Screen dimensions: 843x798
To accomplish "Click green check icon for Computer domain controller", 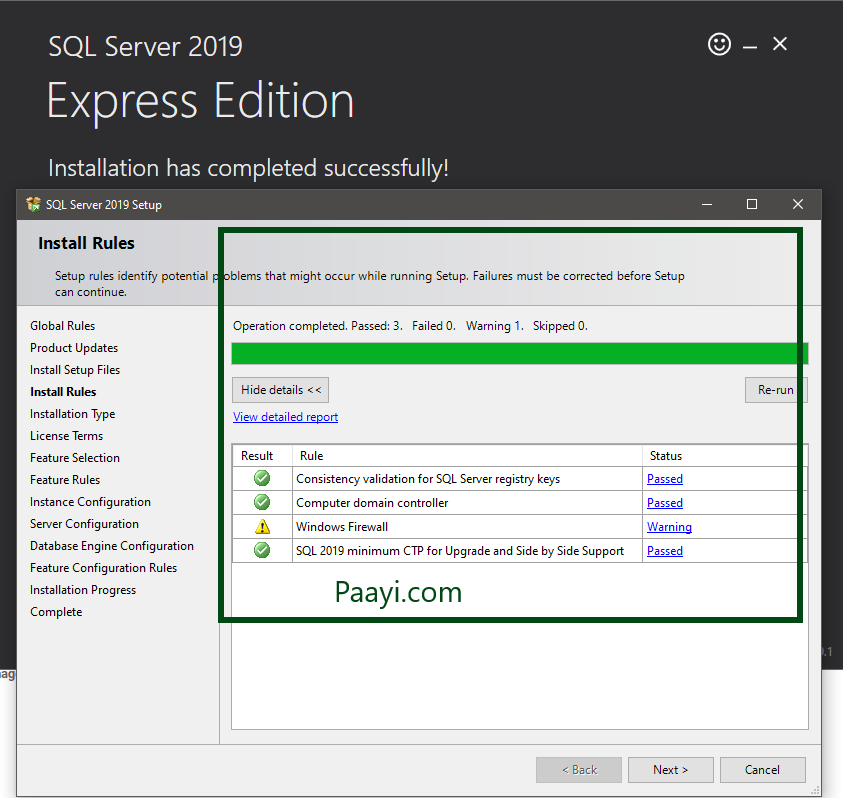I will (x=261, y=502).
